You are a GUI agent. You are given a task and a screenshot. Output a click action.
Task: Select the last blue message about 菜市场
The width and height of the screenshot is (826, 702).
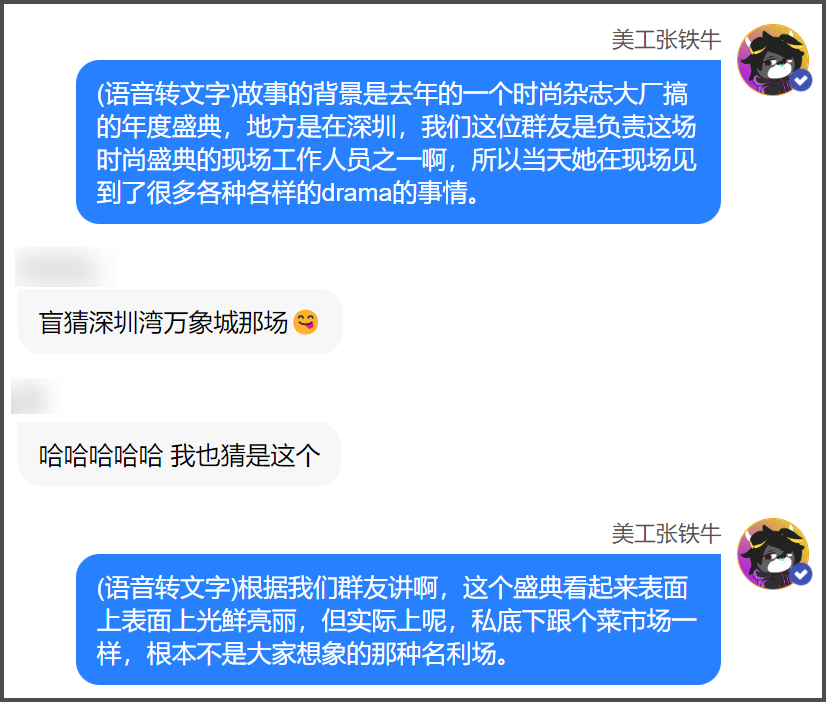(x=398, y=619)
